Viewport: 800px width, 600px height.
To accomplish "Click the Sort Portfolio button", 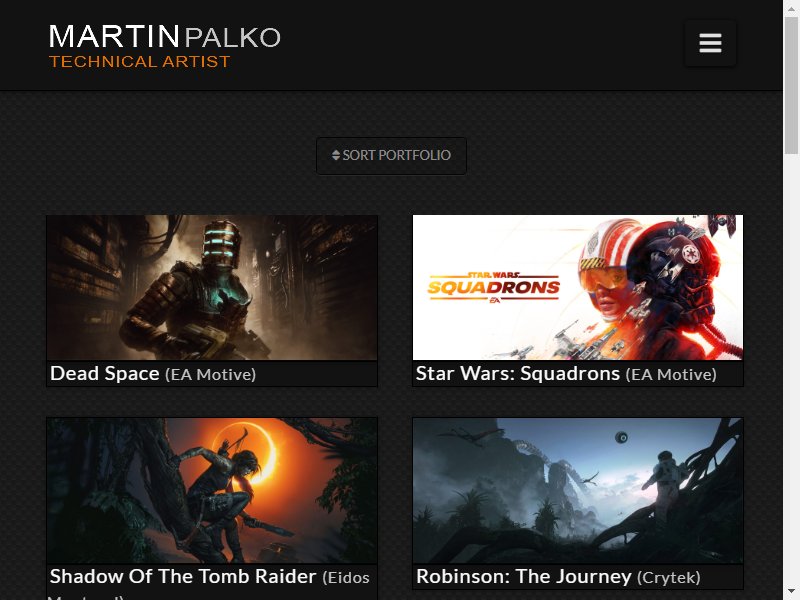I will [x=391, y=156].
